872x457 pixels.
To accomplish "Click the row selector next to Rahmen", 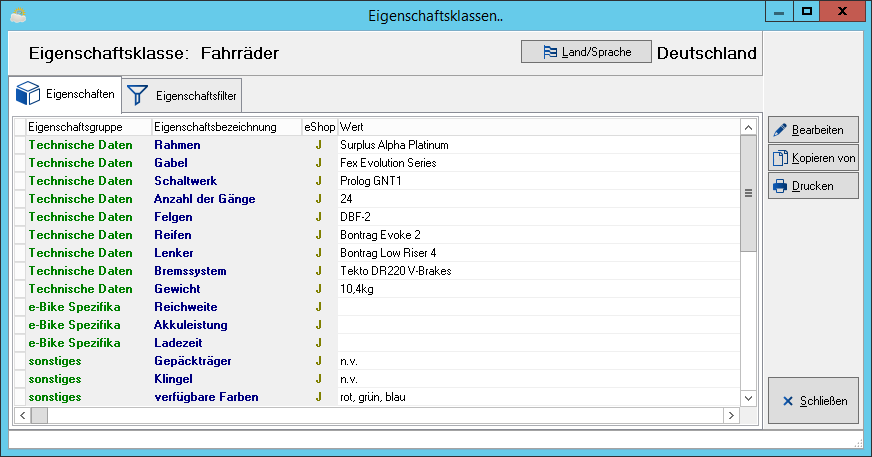I will click(x=20, y=145).
